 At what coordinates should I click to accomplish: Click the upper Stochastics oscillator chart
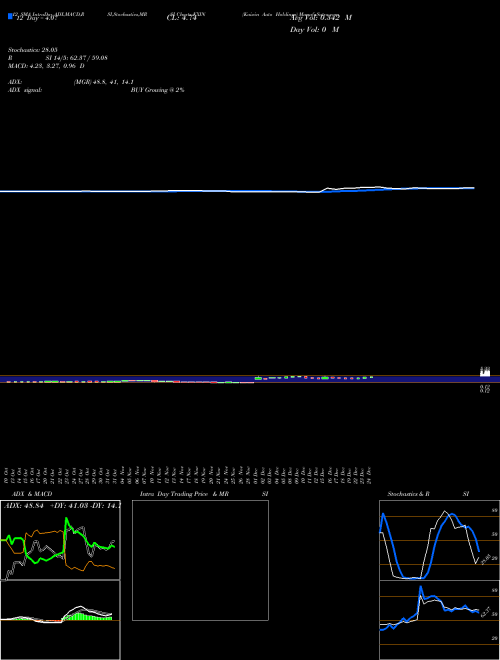439,540
